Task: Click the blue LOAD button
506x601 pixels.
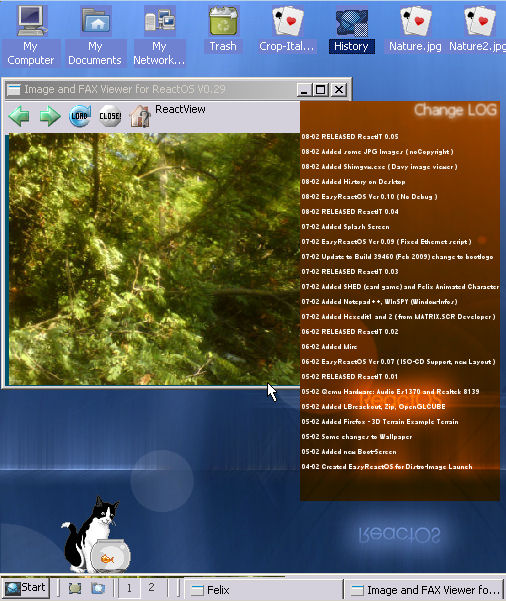Action: 80,116
